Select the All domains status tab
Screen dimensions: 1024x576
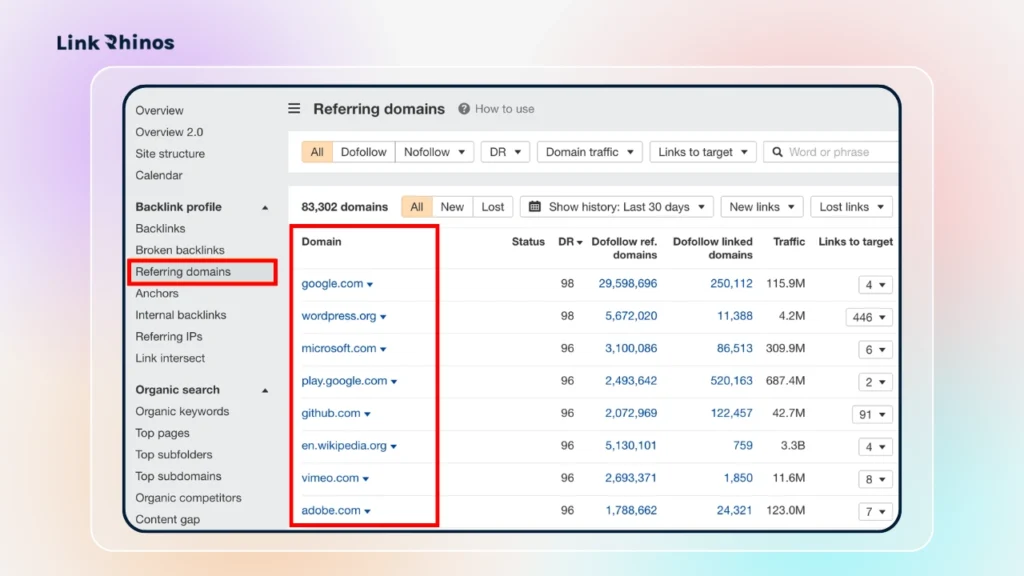(x=417, y=207)
